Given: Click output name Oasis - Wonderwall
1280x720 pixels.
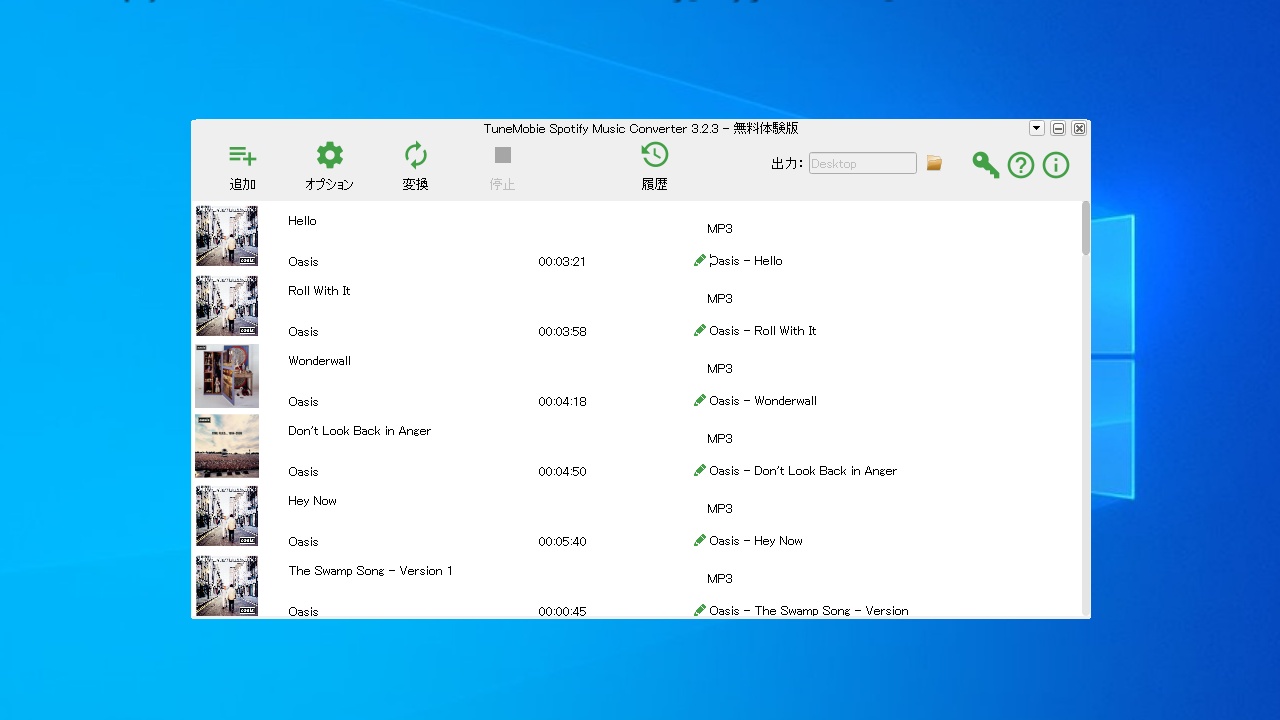Looking at the screenshot, I should click(x=763, y=401).
